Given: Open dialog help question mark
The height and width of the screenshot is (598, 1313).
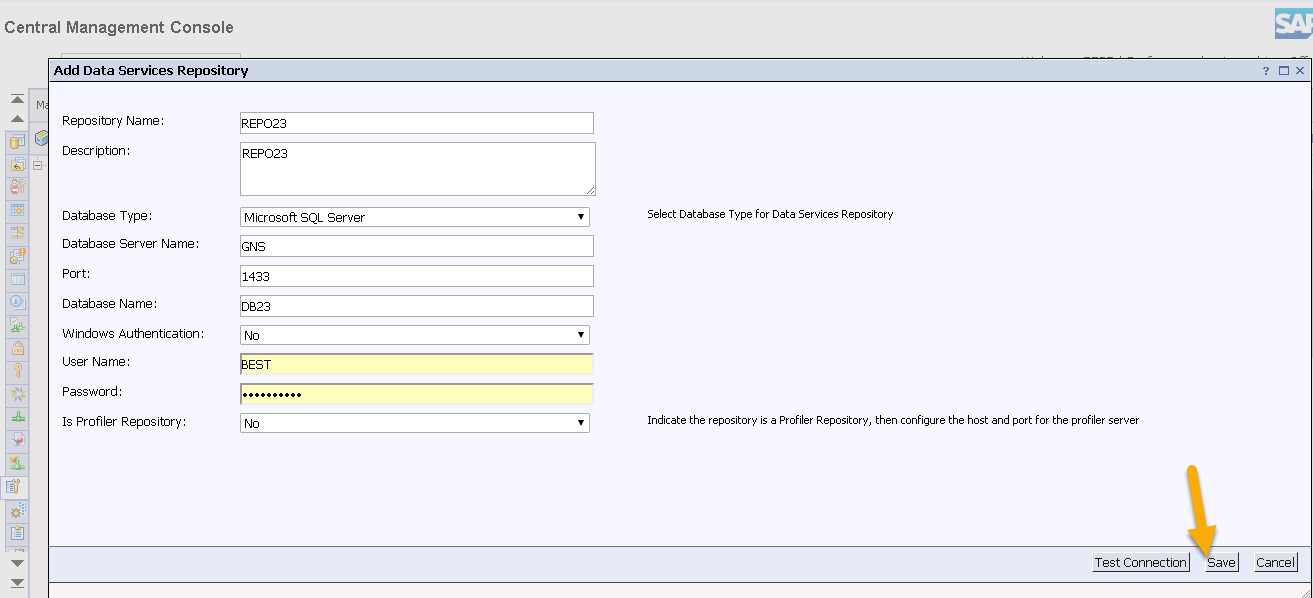Looking at the screenshot, I should pos(1266,71).
